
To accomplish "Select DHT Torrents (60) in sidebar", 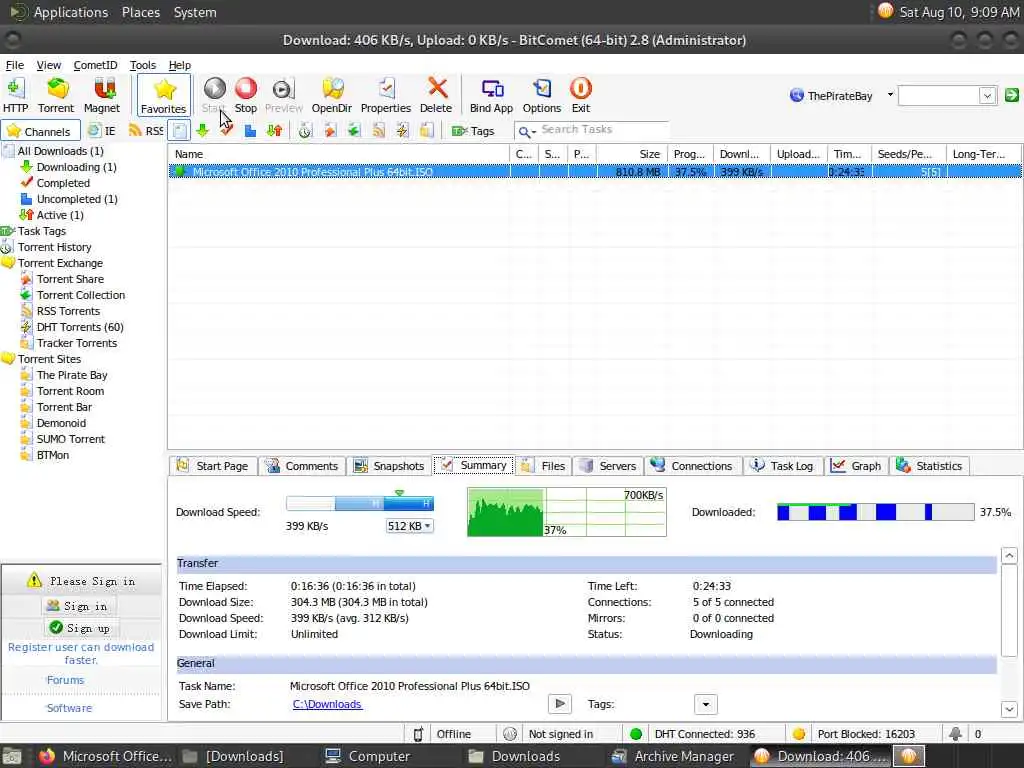I will click(x=80, y=327).
